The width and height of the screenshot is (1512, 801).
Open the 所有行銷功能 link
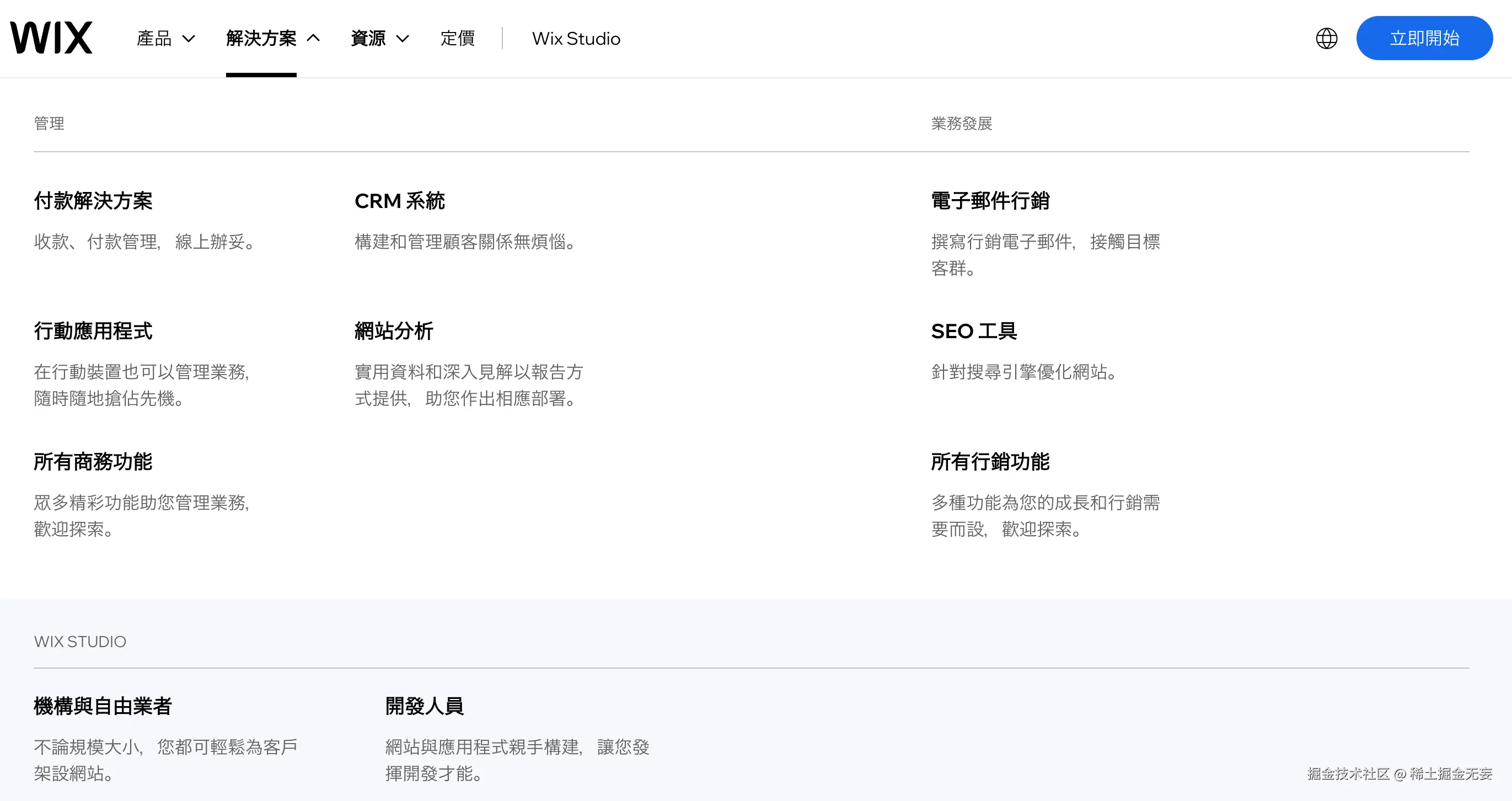pos(991,462)
